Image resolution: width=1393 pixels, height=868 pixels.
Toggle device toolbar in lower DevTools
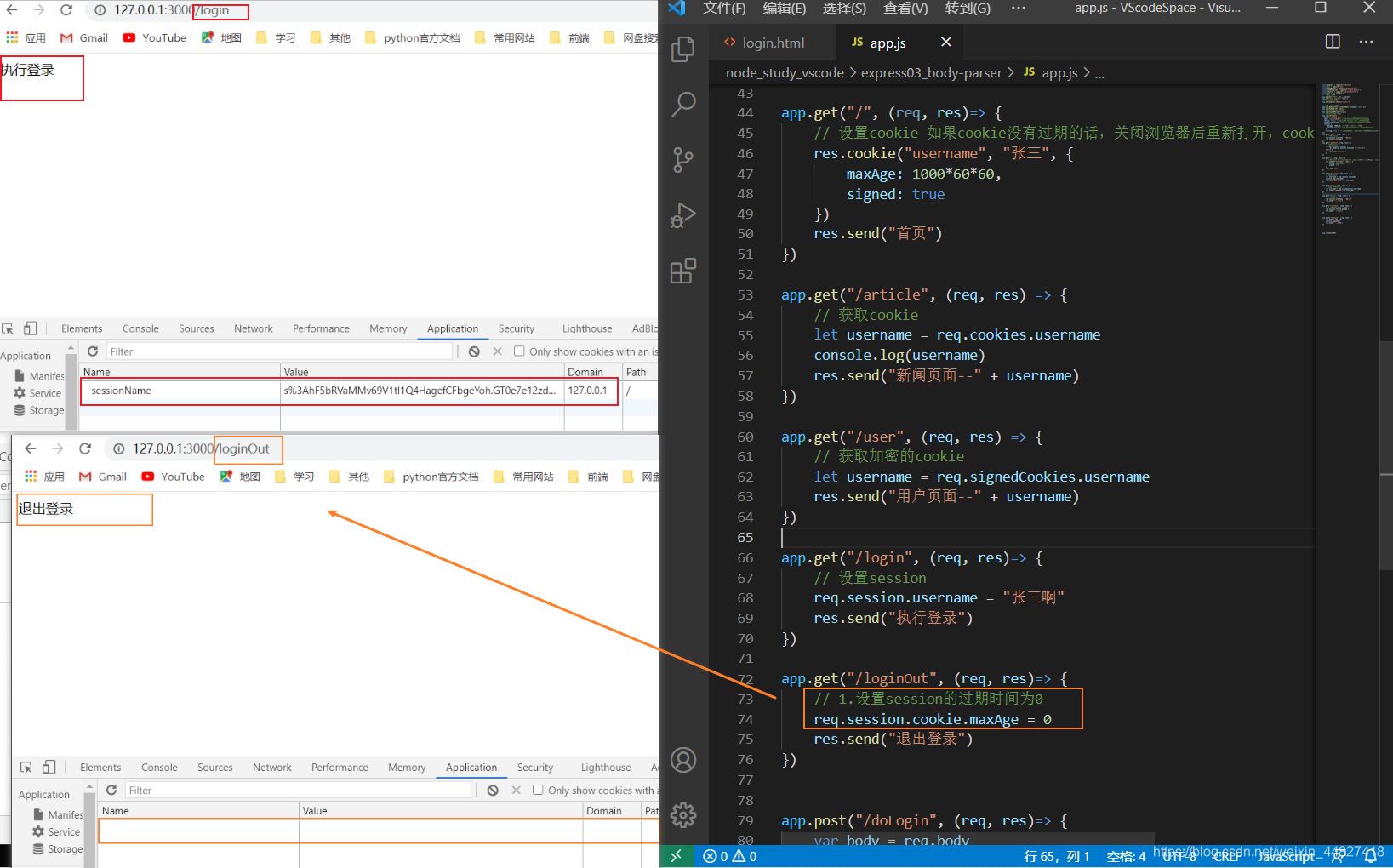[x=49, y=768]
